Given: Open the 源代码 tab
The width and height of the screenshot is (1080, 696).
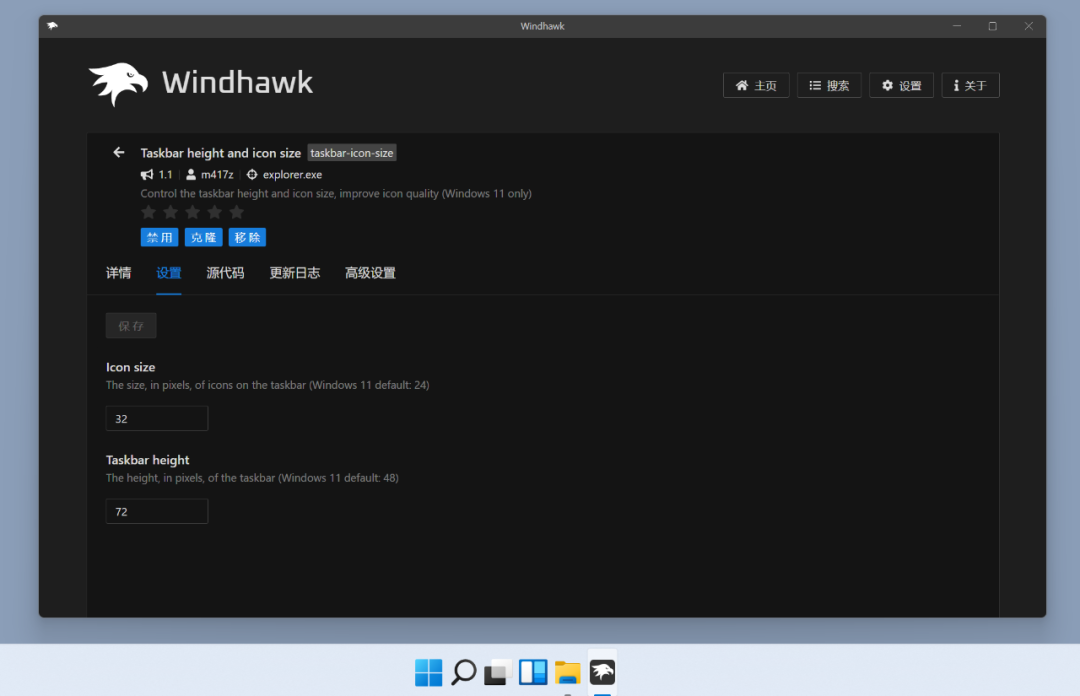Looking at the screenshot, I should click(225, 273).
